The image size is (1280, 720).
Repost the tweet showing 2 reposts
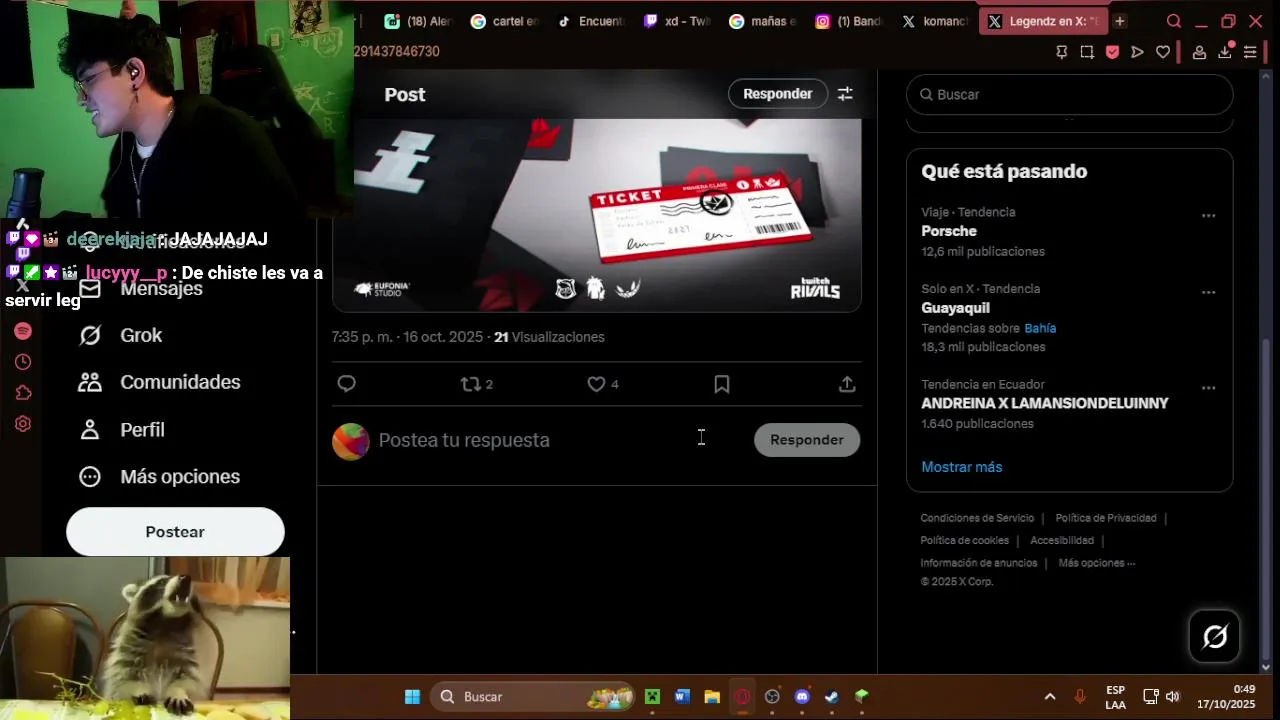476,384
